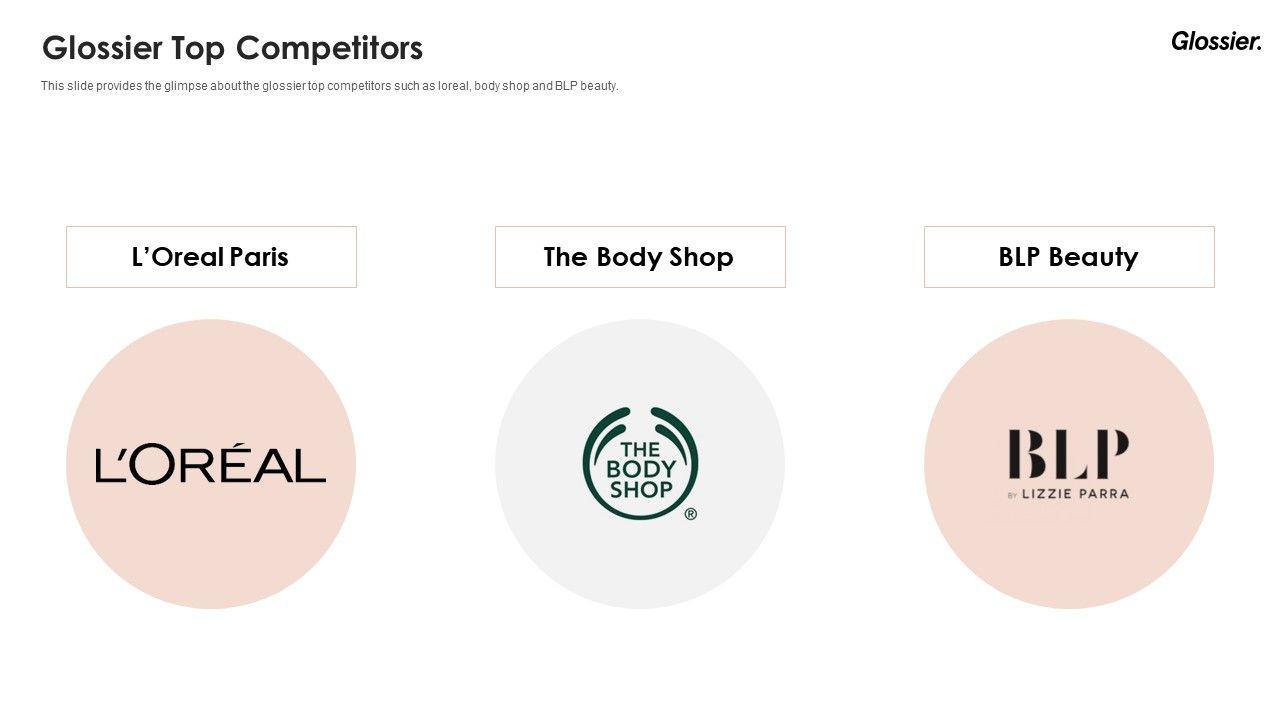Select the 'Glossier Top Competitors' slide title
The width and height of the screenshot is (1280, 720).
coord(232,48)
